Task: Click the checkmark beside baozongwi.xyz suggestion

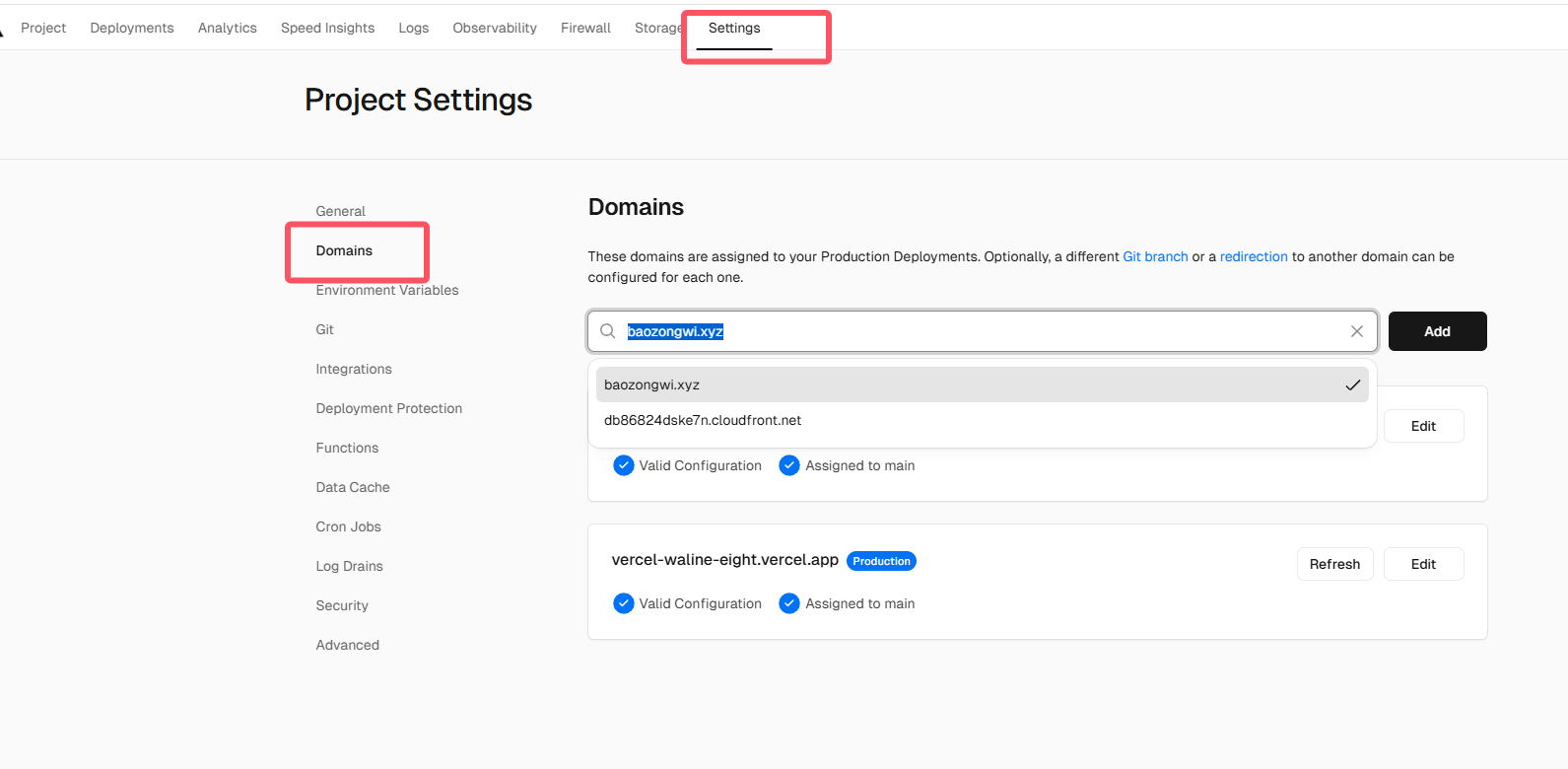Action: click(1352, 385)
